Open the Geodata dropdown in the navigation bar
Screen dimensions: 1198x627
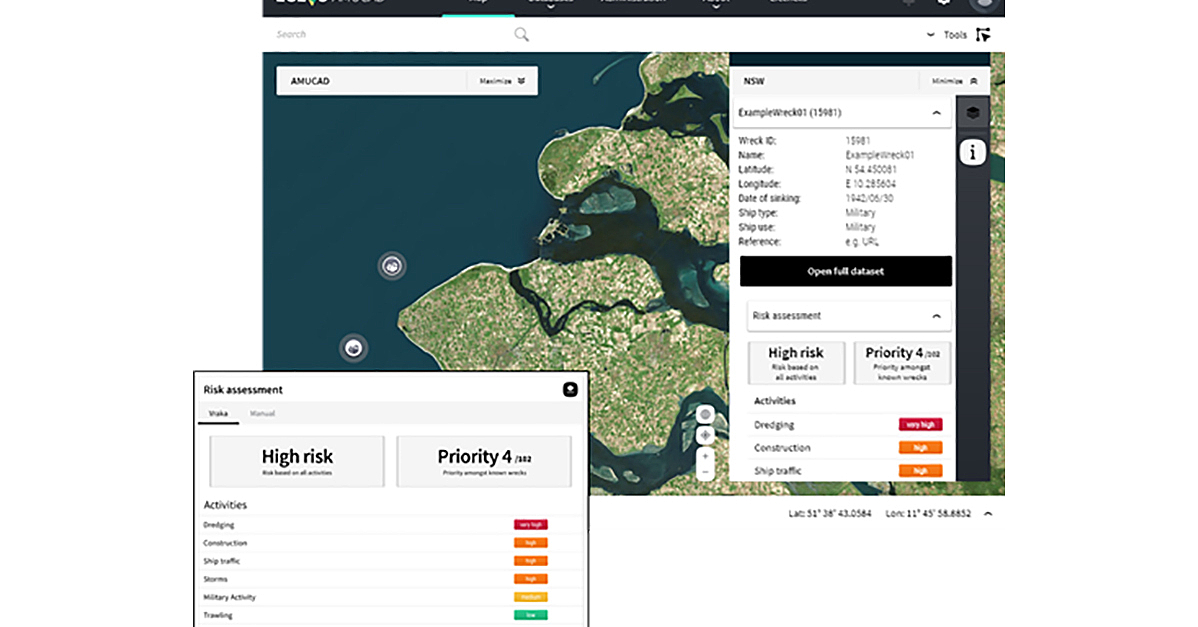[553, 2]
